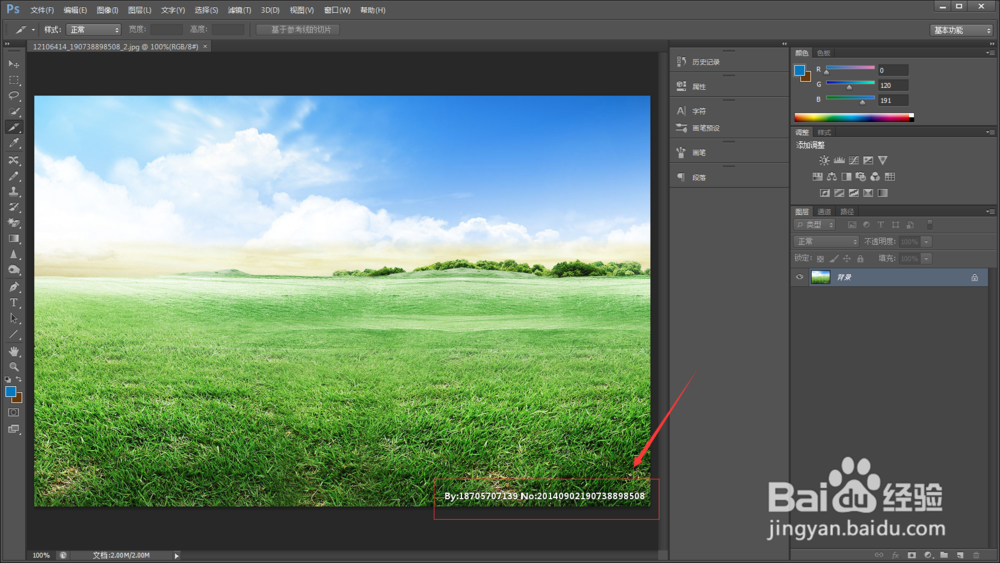The image size is (1000, 563).
Task: Select the History Brush tool
Action: [x=13, y=207]
